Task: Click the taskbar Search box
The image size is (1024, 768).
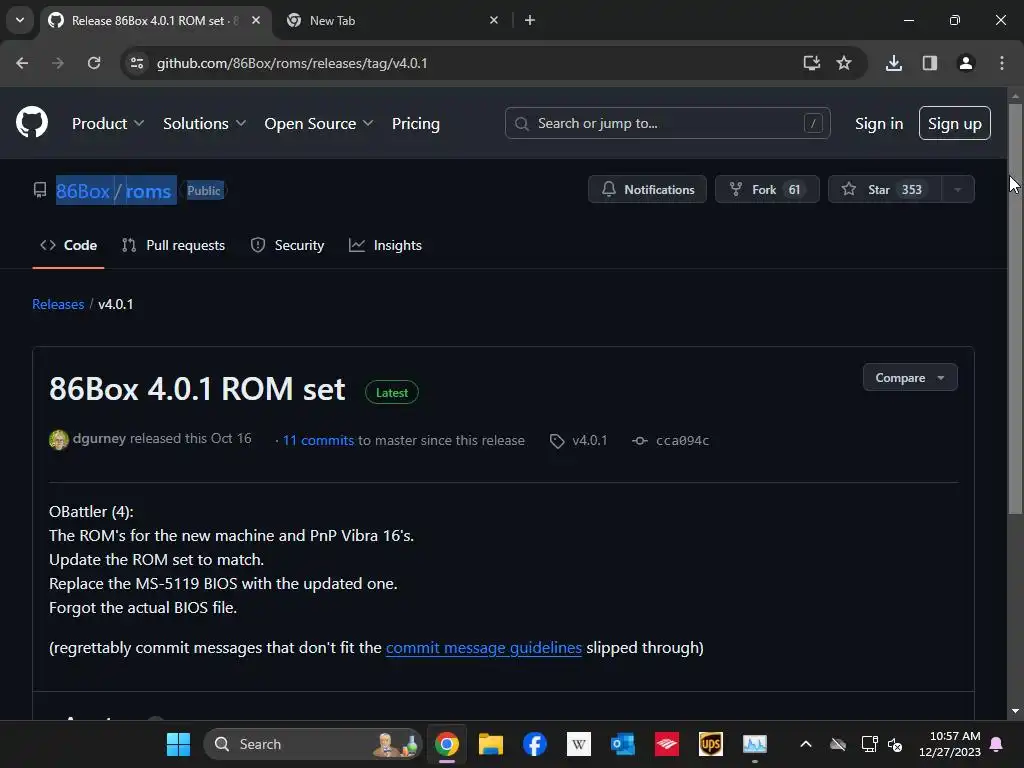Action: pos(313,744)
